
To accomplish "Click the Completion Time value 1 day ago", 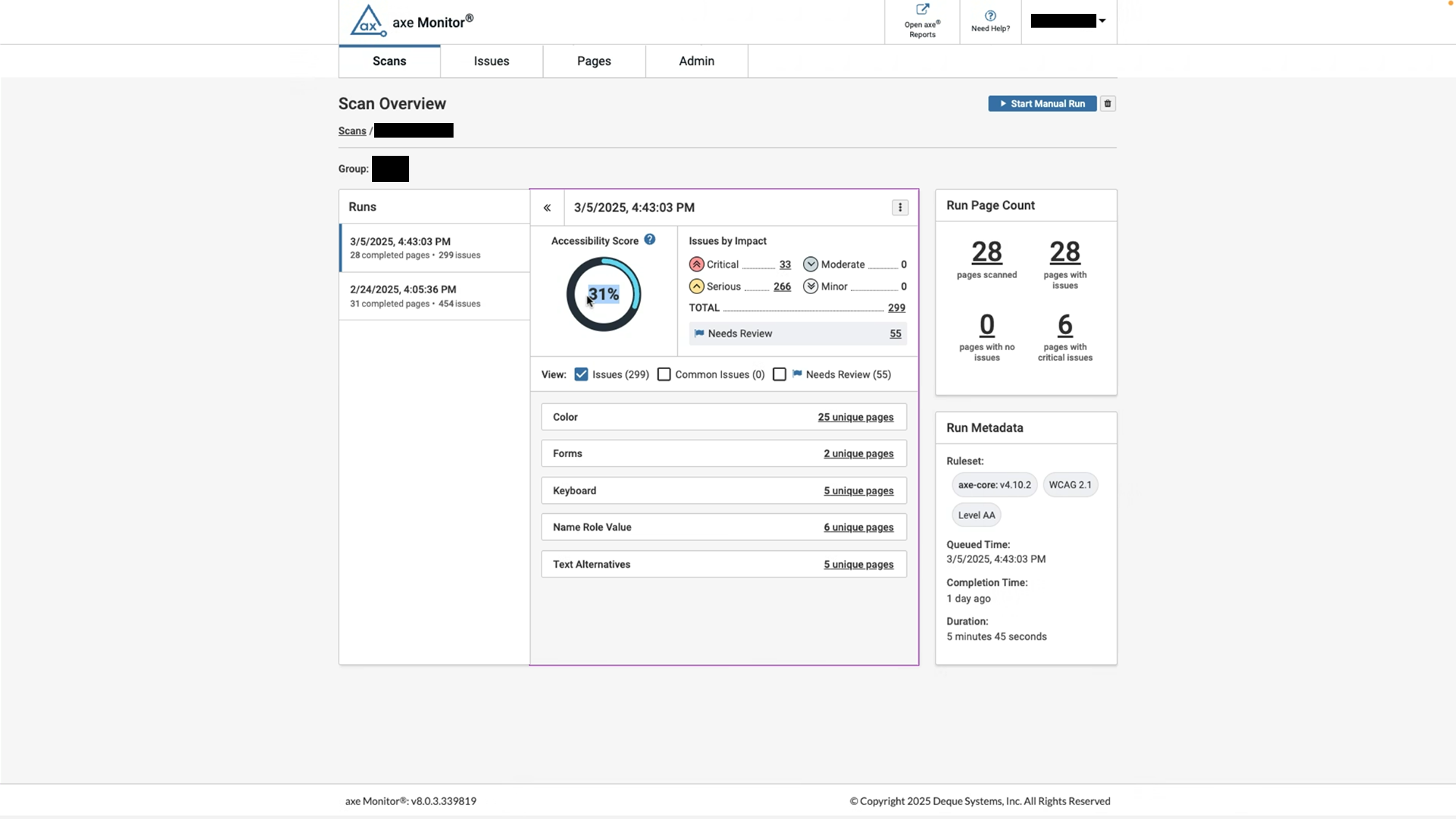I will (x=968, y=598).
